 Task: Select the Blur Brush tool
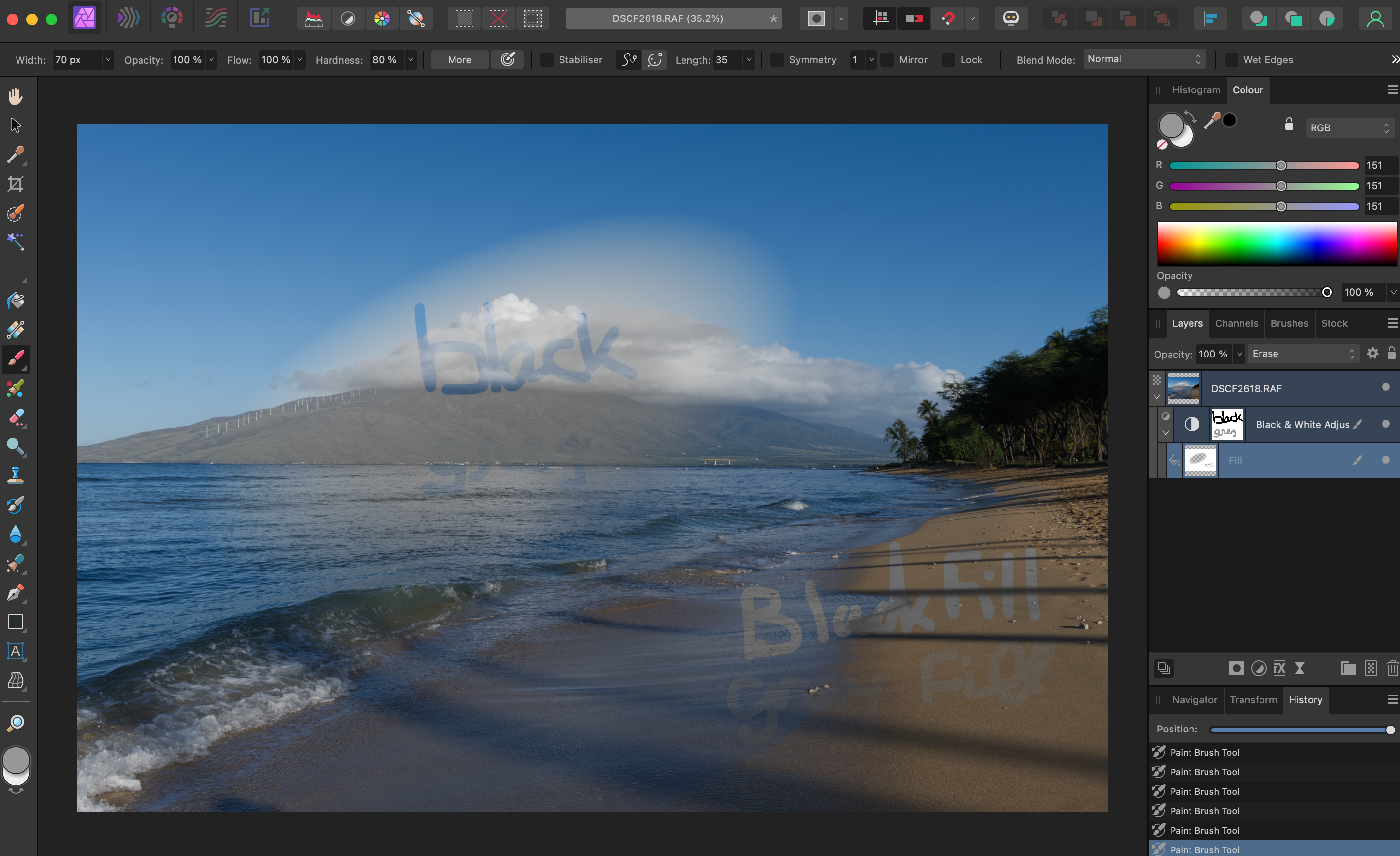(16, 535)
